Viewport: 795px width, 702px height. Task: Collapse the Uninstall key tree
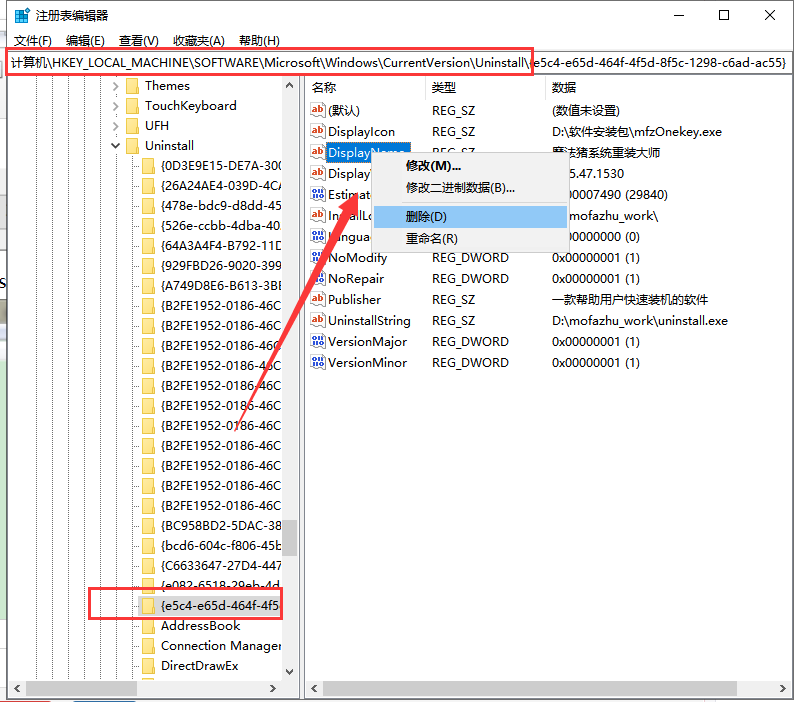116,146
